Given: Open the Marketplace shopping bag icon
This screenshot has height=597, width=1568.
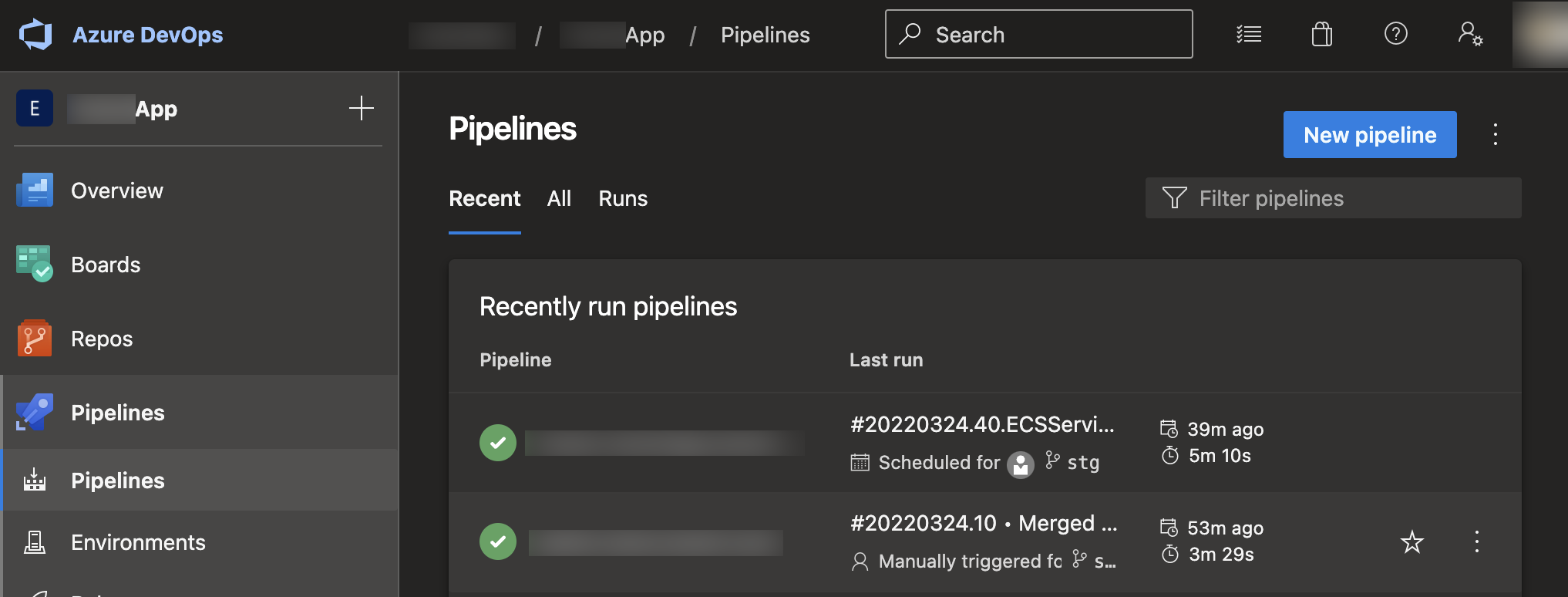Looking at the screenshot, I should [1322, 34].
